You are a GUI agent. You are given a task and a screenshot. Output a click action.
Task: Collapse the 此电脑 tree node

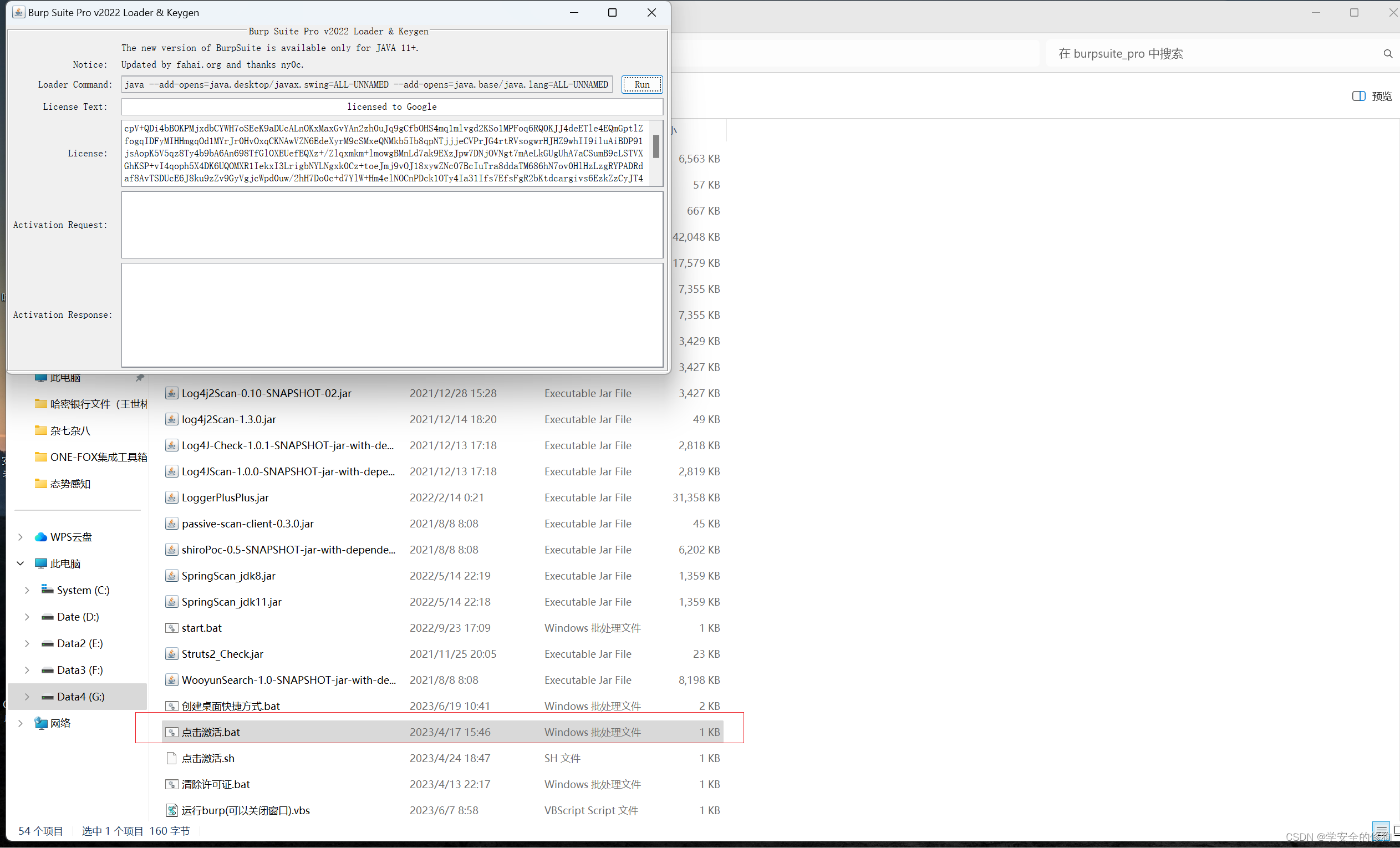point(21,563)
